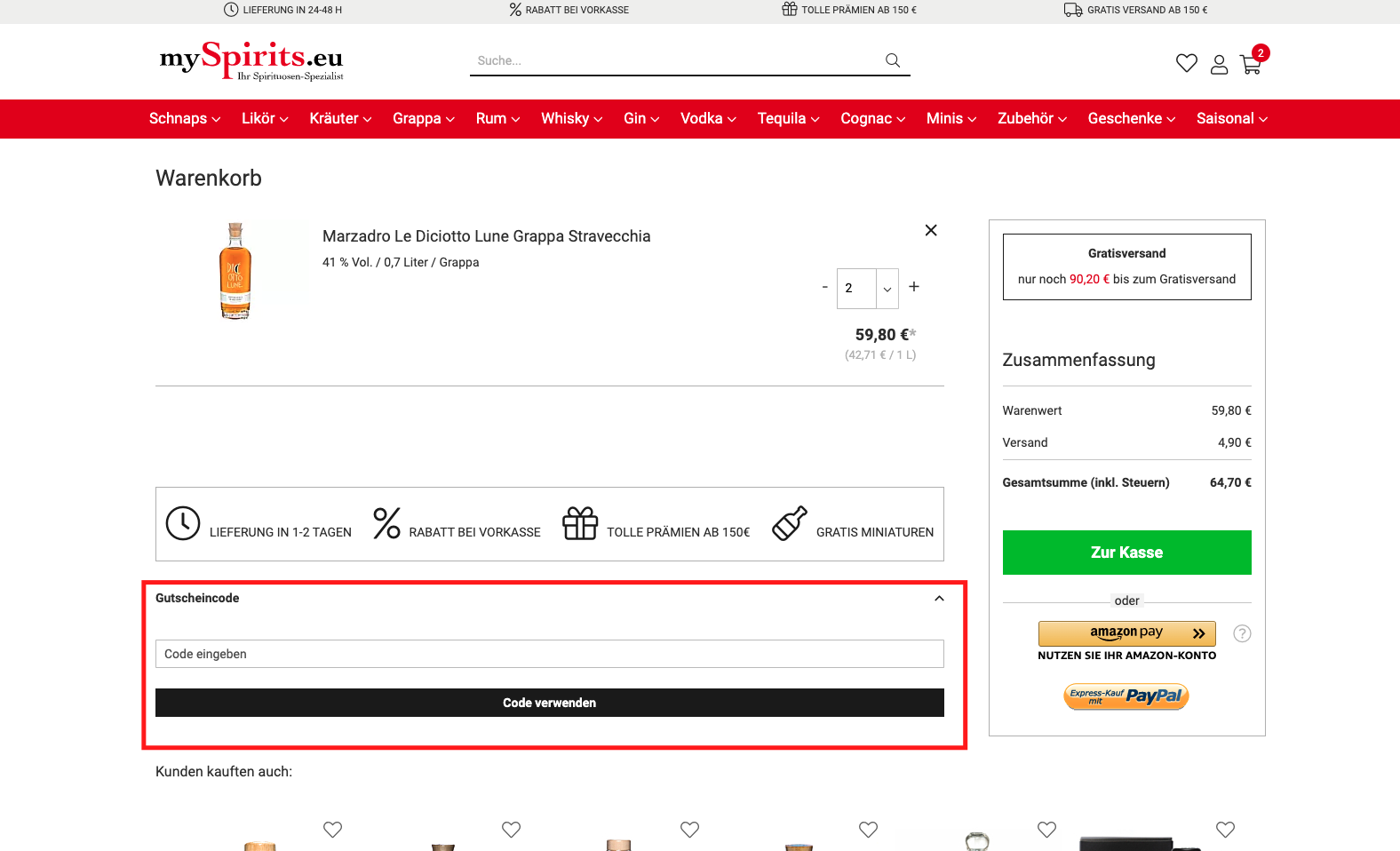
Task: Open the Rum menu
Action: 497,119
